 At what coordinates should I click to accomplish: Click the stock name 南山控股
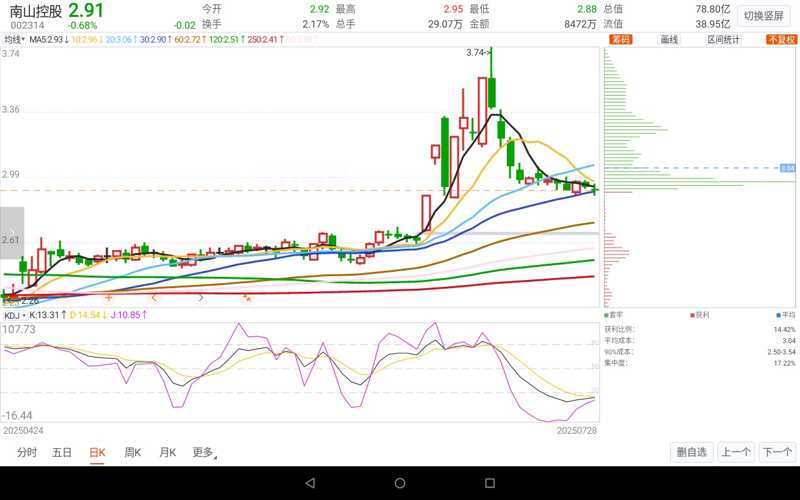coord(36,11)
